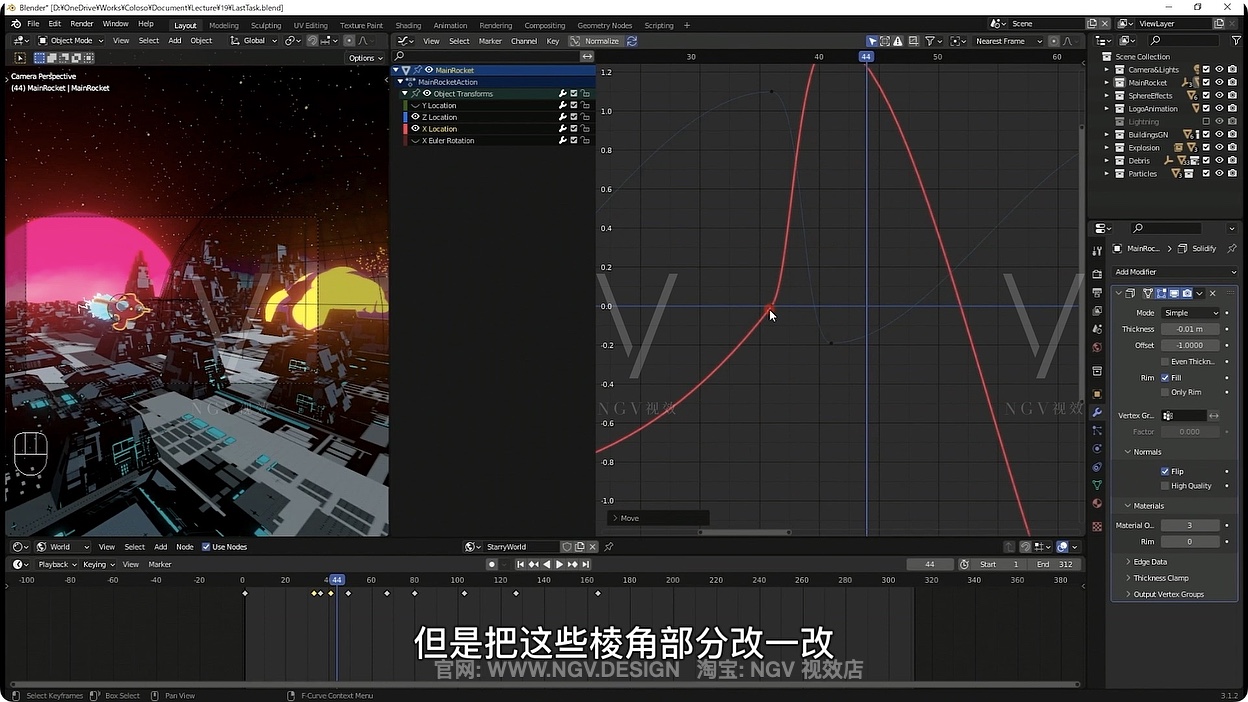Click the Thickness field
Screen dimensions: 1248x702
[x=1190, y=329]
